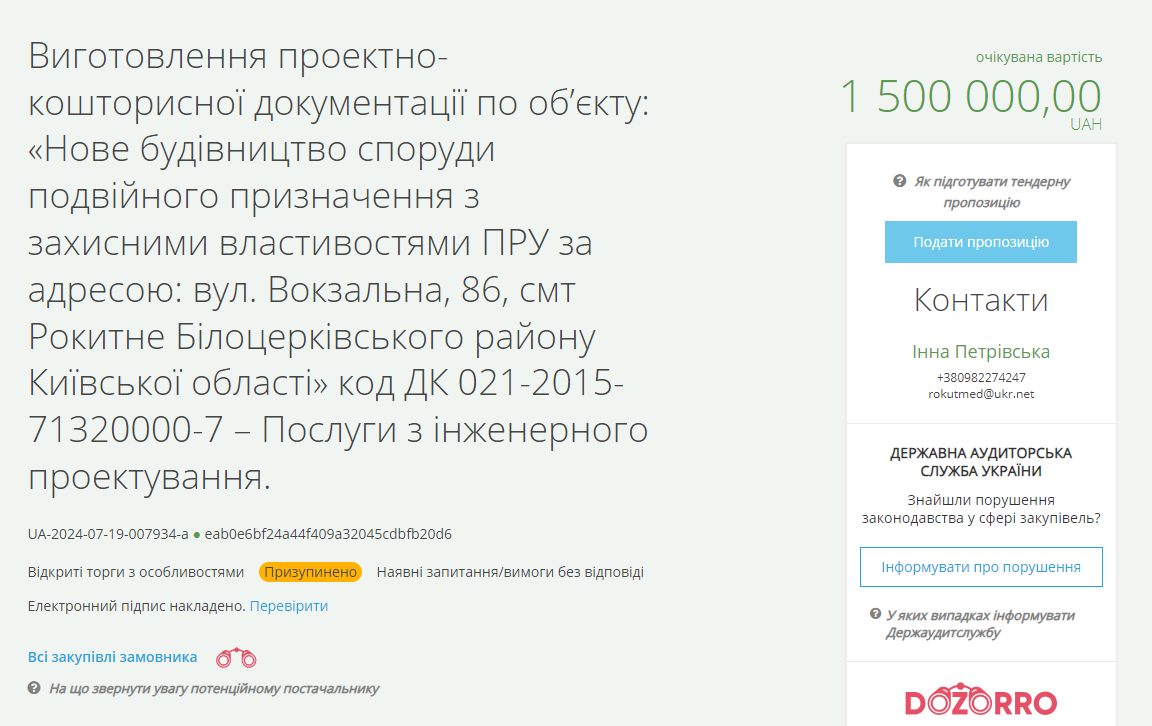1152x726 pixels.
Task: Click 'Подати пропозицію' to submit a bid
Action: tap(980, 241)
